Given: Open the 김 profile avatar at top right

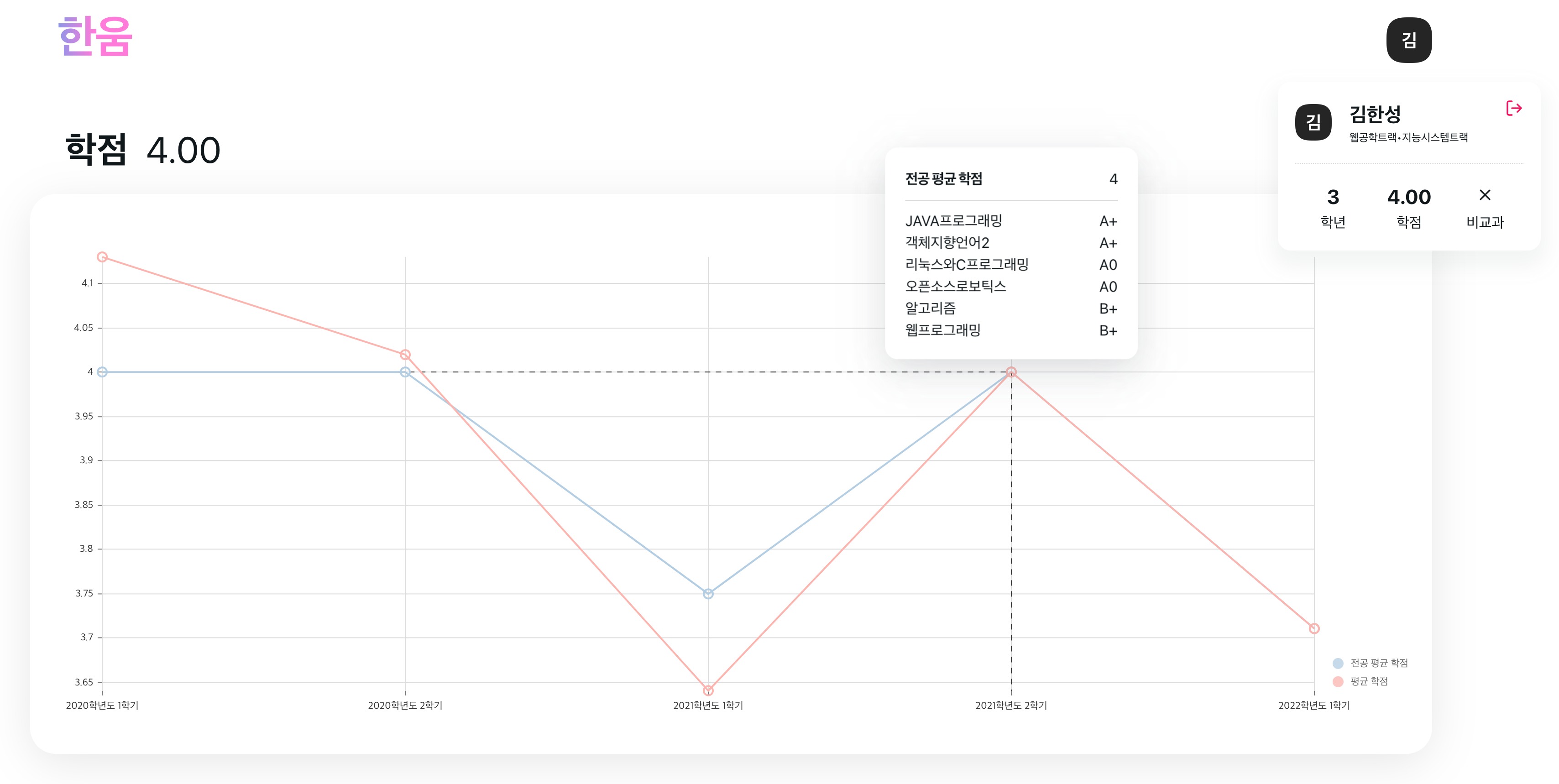Looking at the screenshot, I should pos(1409,40).
